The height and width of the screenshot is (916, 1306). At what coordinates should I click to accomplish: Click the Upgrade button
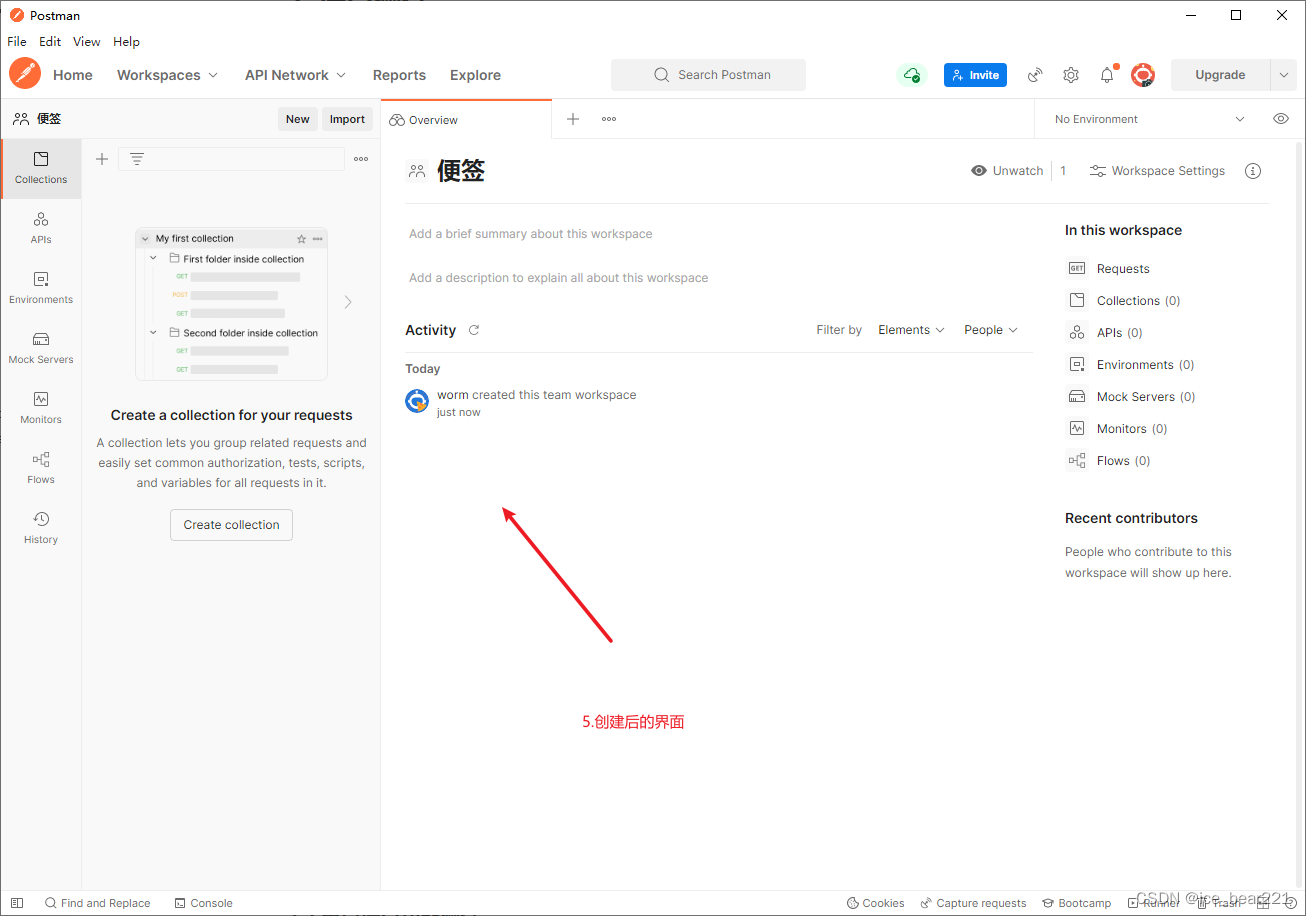[x=1220, y=75]
